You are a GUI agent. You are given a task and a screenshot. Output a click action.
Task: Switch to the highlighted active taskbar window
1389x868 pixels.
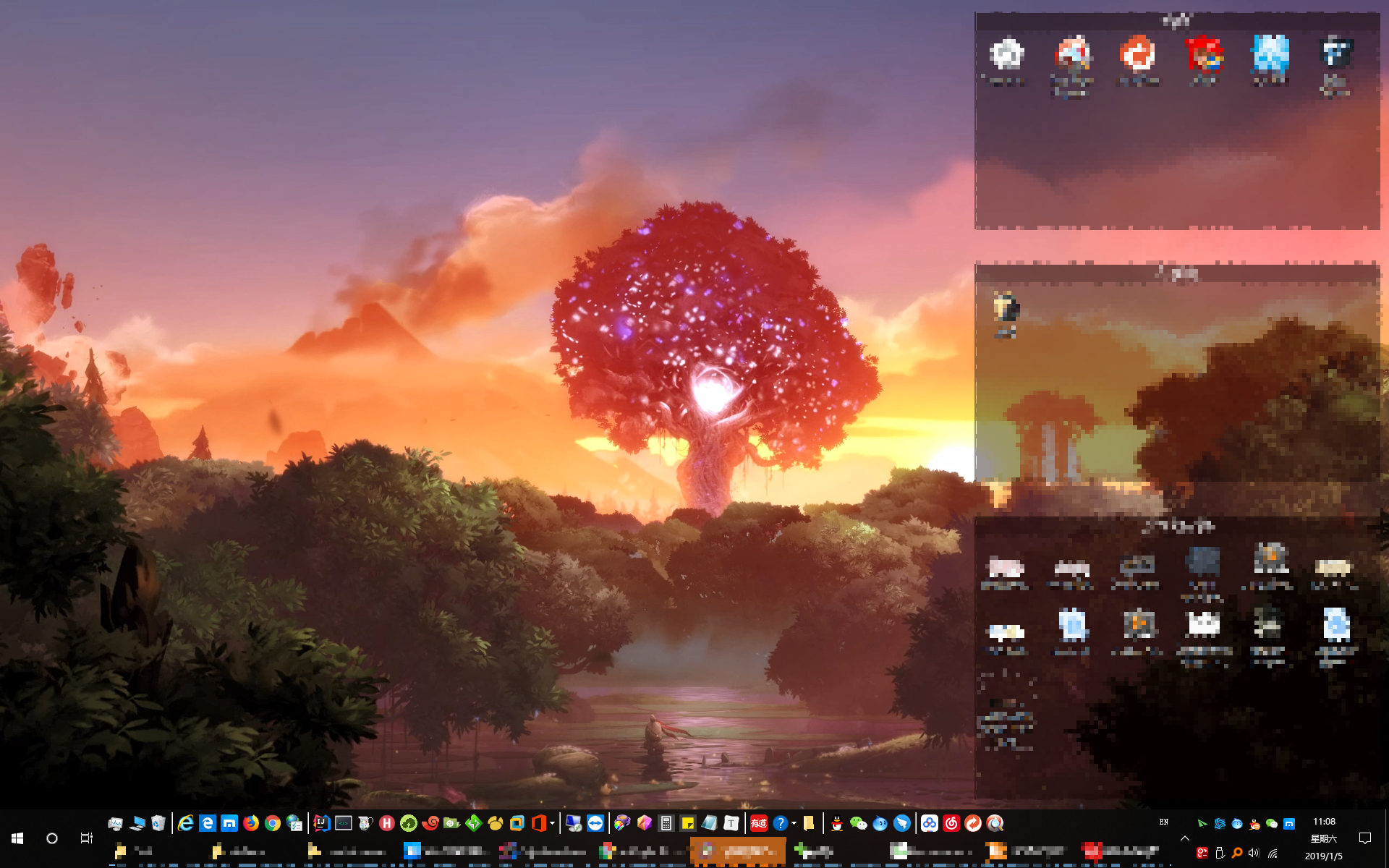738,851
